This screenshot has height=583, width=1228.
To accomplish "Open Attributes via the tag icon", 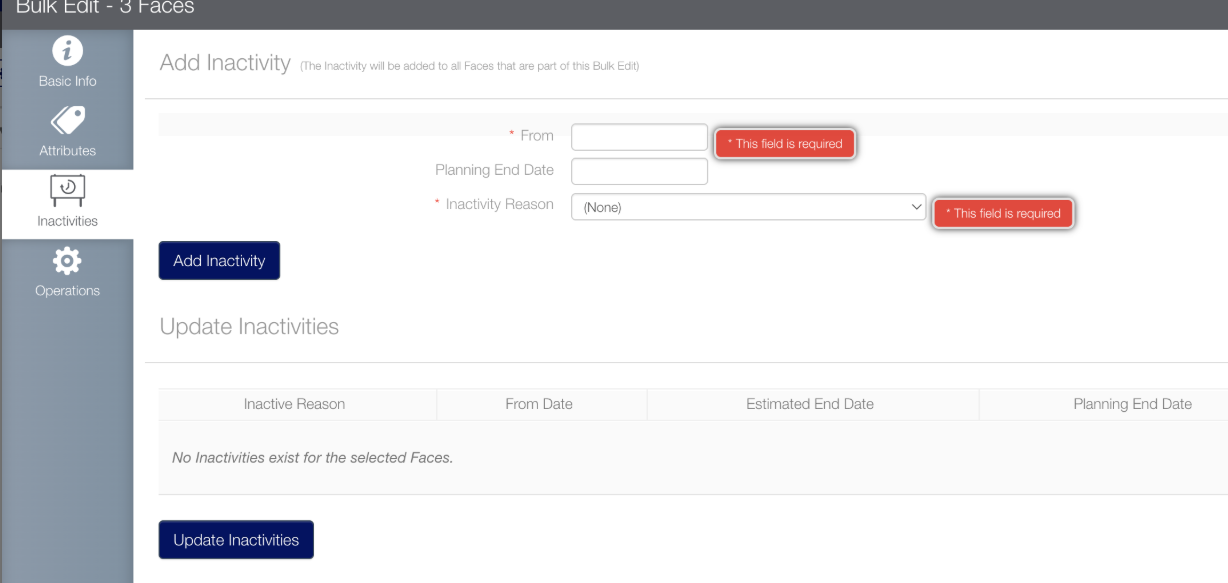I will click(67, 120).
